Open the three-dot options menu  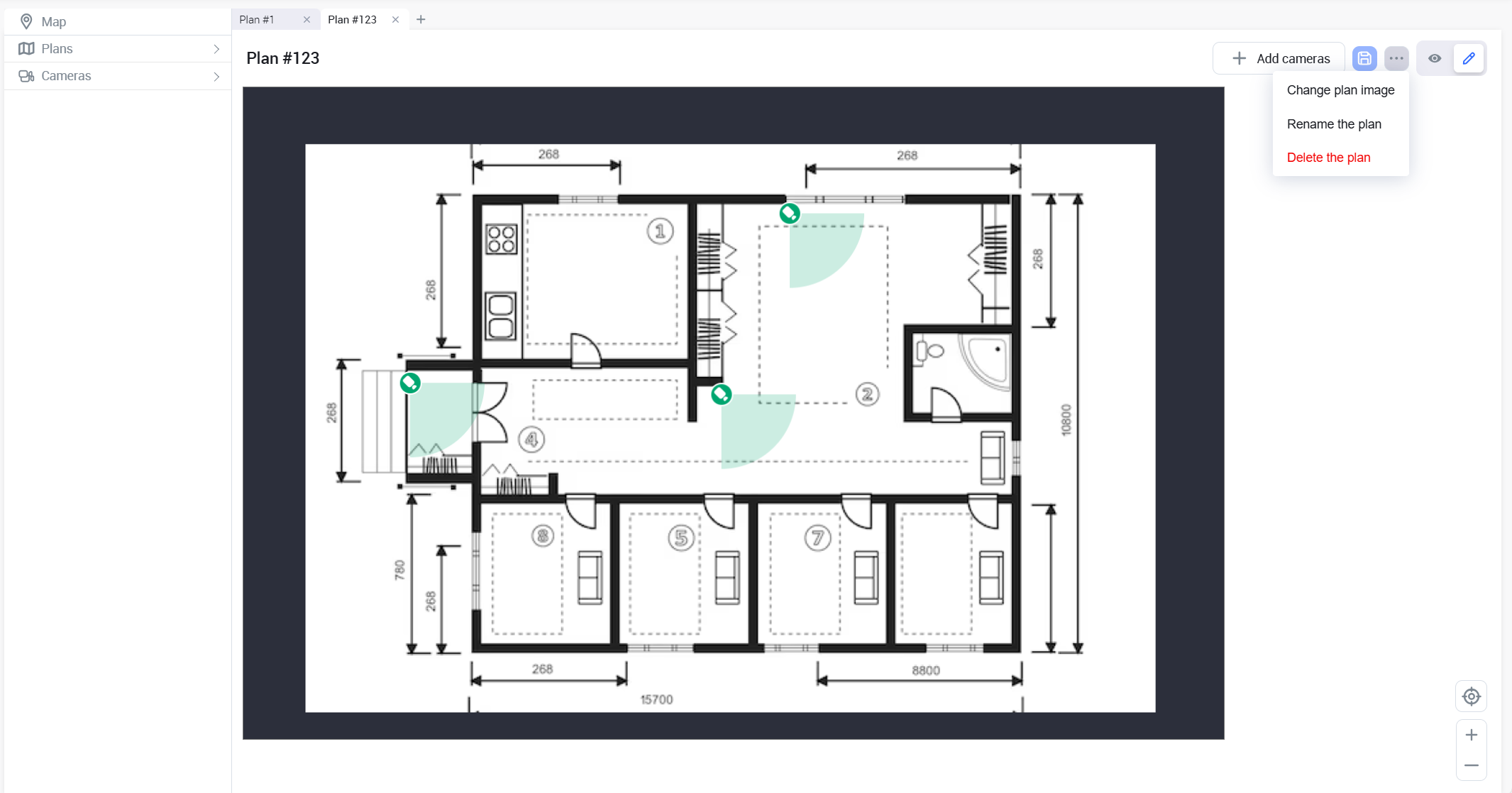click(1396, 58)
